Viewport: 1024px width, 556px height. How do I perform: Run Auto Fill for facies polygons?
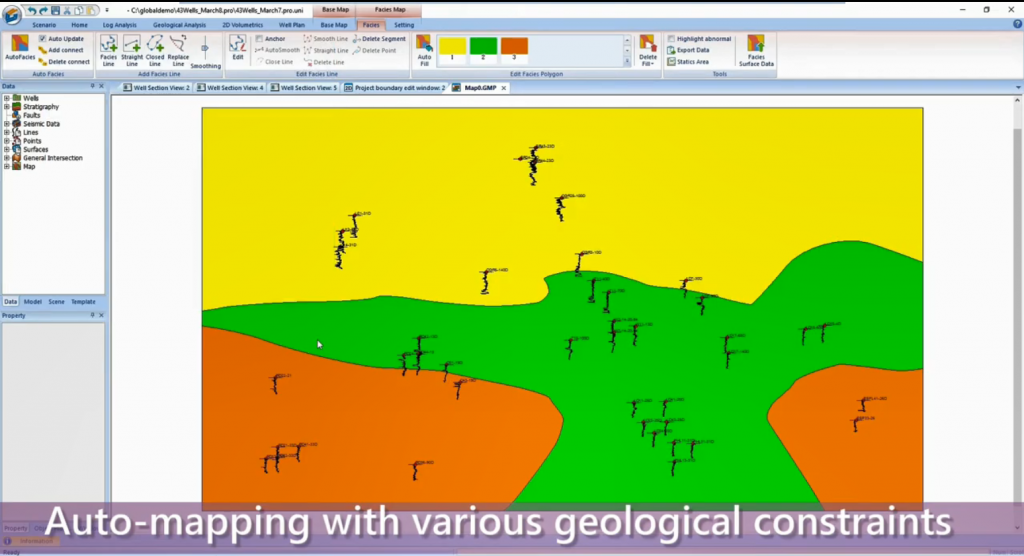tap(424, 51)
